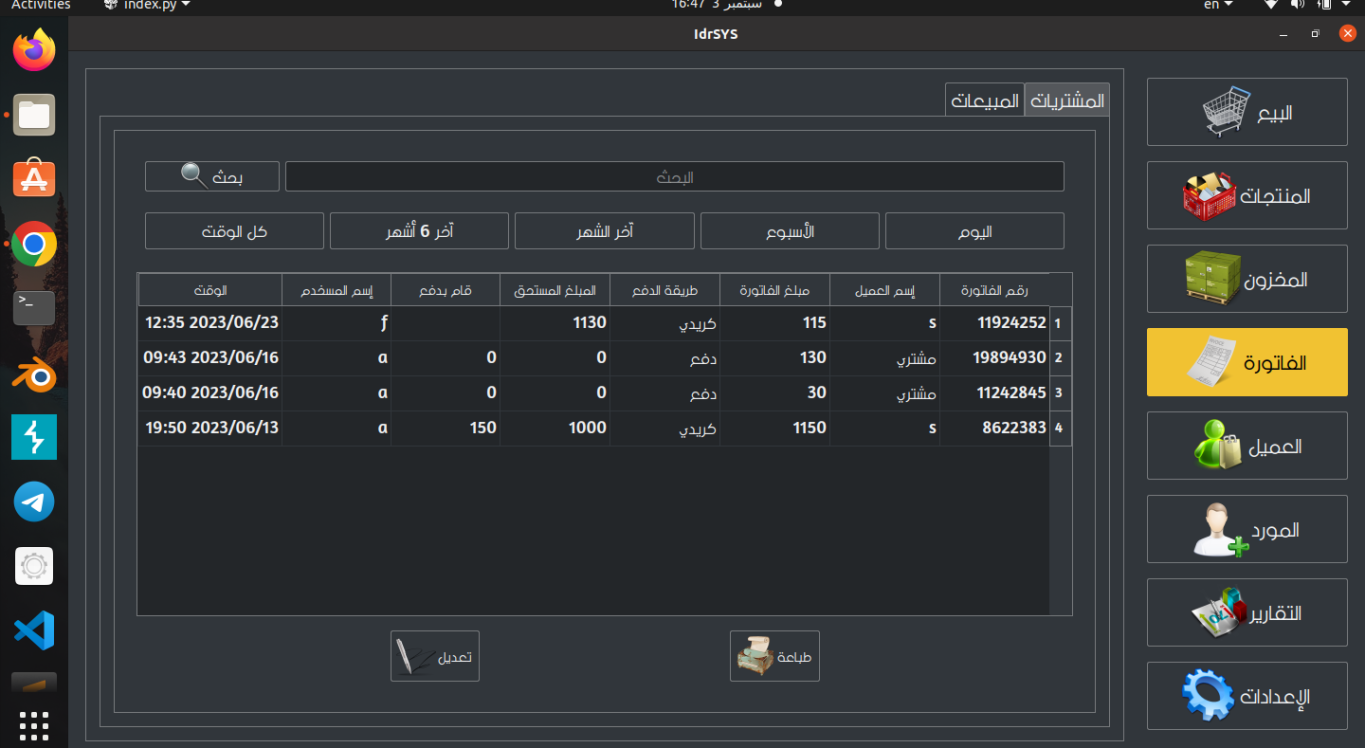Click timestamp 12:35 2023/06/23
This screenshot has width=1365, height=748.
[210, 323]
